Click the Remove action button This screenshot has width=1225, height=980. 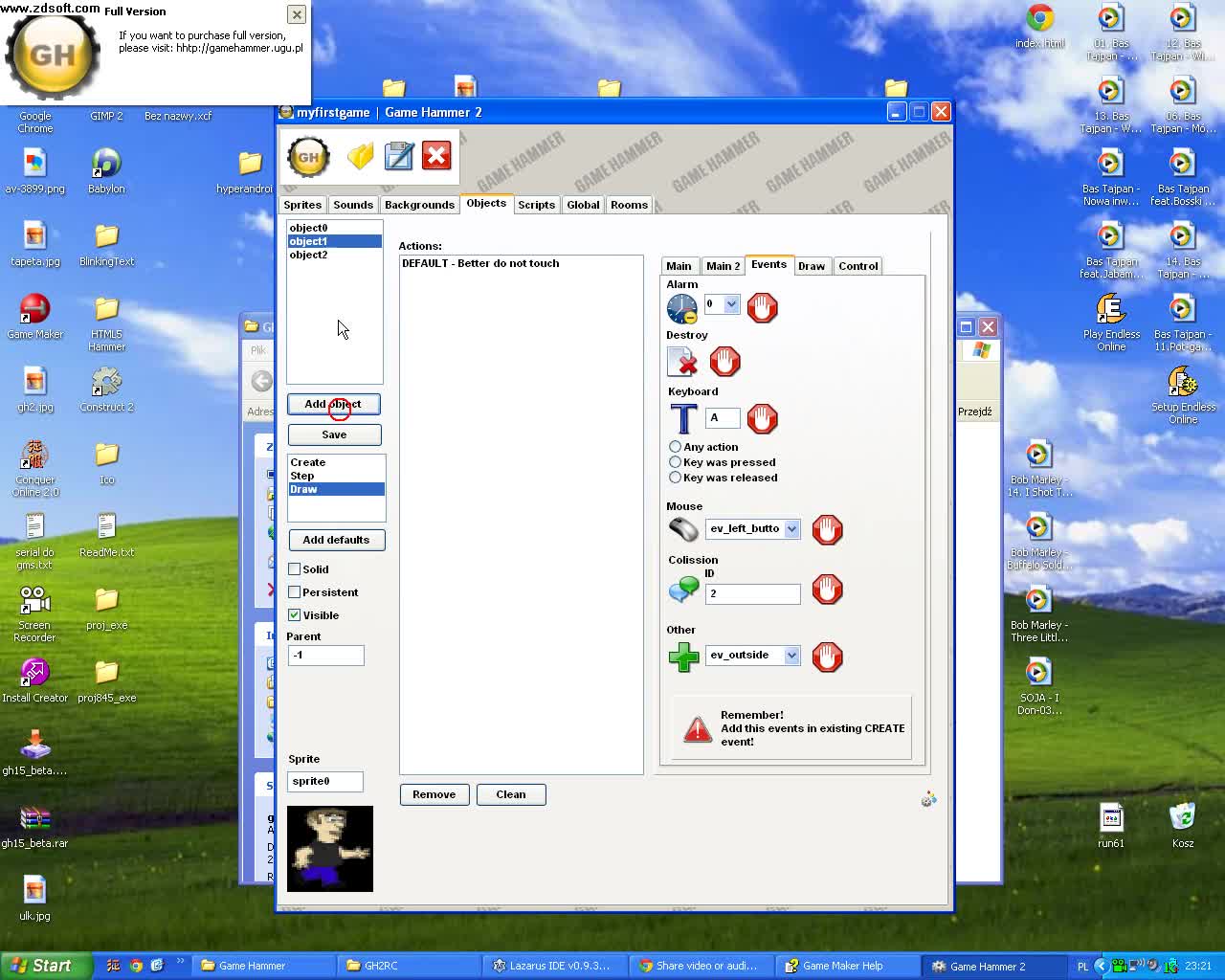(434, 794)
